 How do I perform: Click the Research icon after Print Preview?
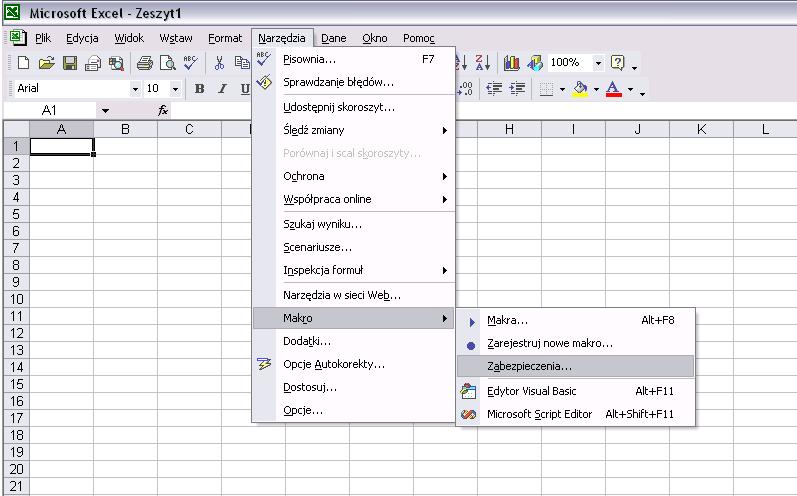(x=116, y=63)
